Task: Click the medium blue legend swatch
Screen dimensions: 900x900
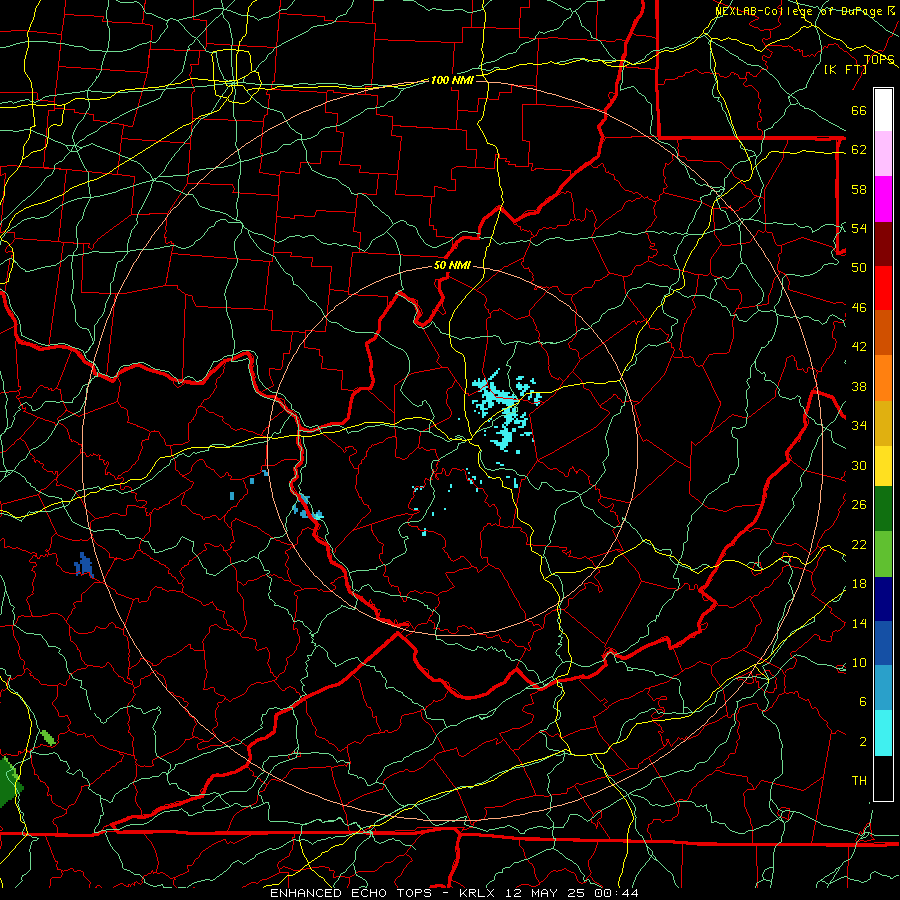Action: 883,643
